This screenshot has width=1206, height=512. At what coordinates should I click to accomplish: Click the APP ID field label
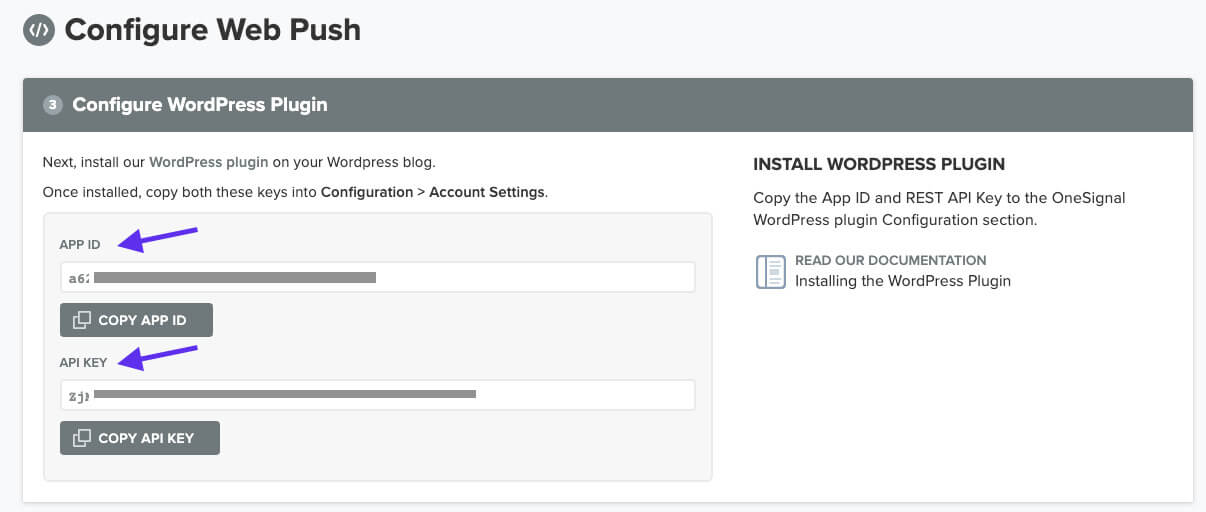pyautogui.click(x=80, y=244)
